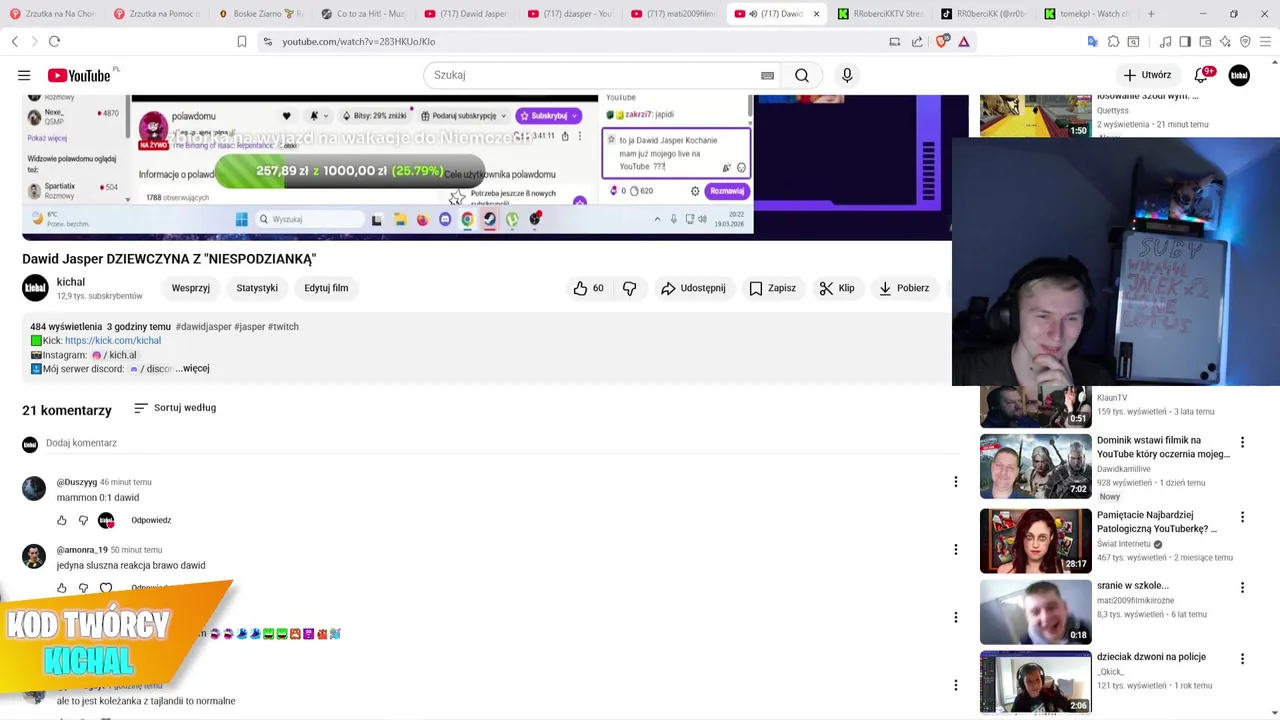The height and width of the screenshot is (720, 1280).
Task: Open options menu for @Duszyyg comment
Action: click(x=955, y=482)
